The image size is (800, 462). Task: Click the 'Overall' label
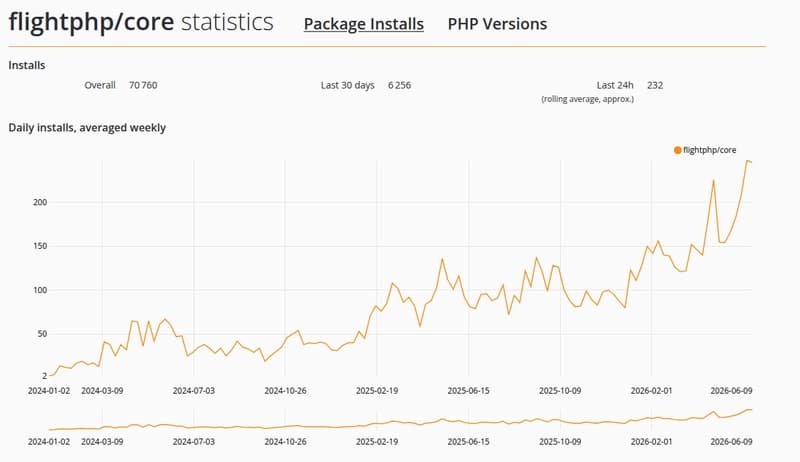click(x=100, y=85)
